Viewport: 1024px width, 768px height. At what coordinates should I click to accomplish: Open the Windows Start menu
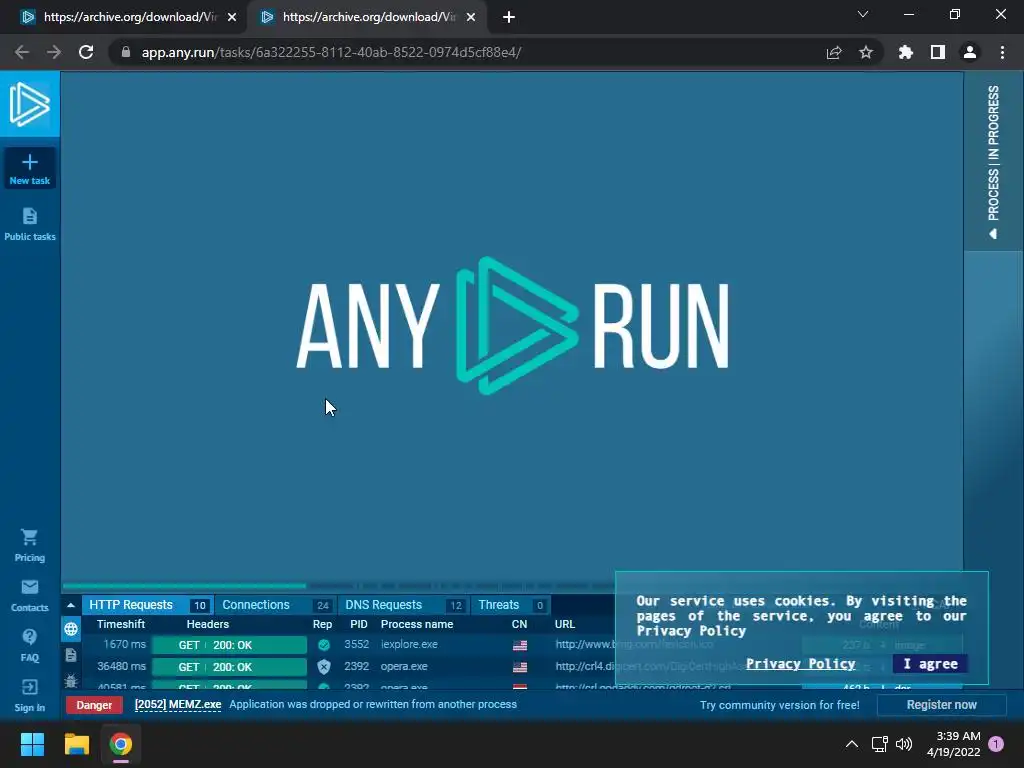tap(32, 744)
